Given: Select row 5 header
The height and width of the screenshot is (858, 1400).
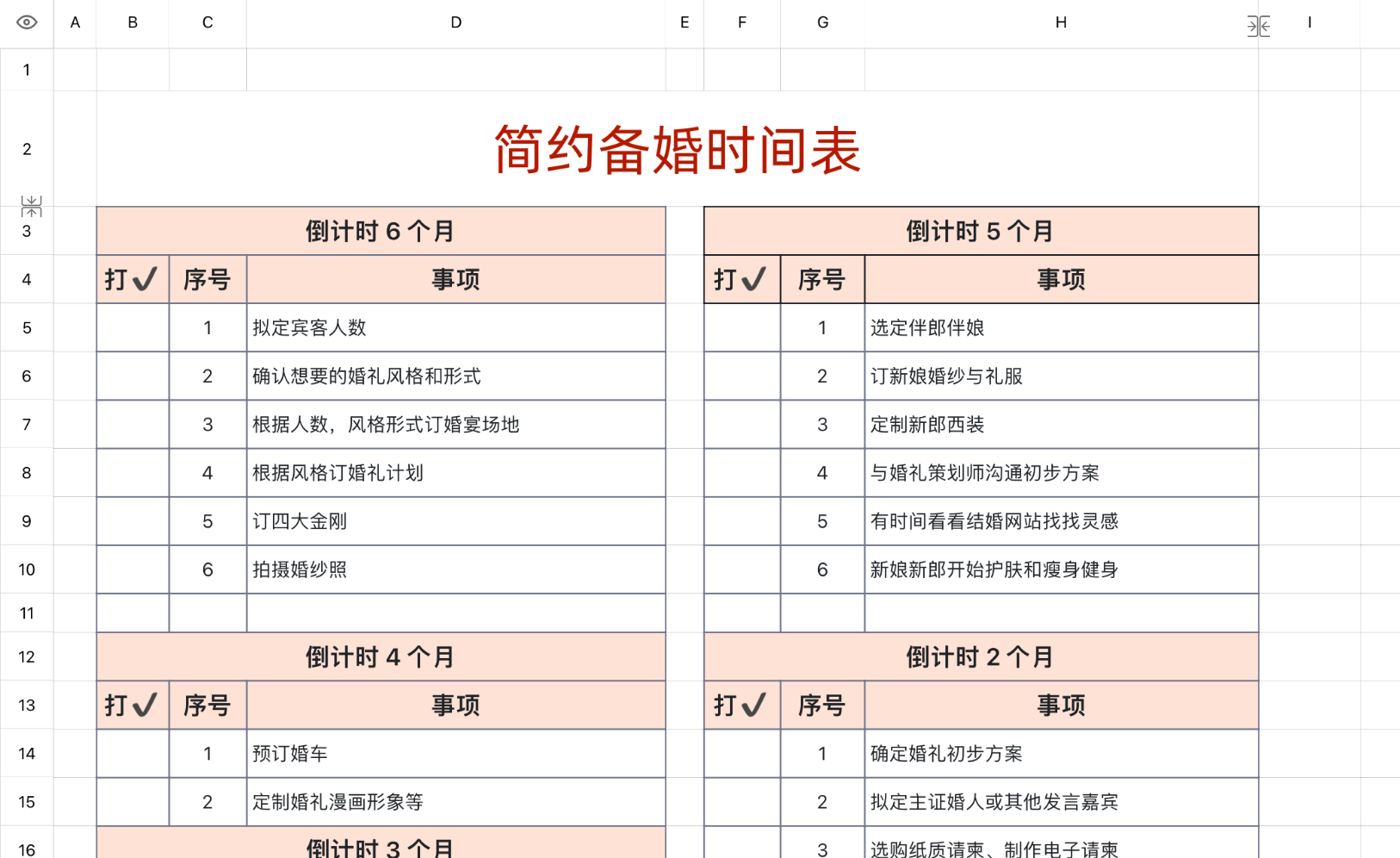Looking at the screenshot, I should [27, 327].
